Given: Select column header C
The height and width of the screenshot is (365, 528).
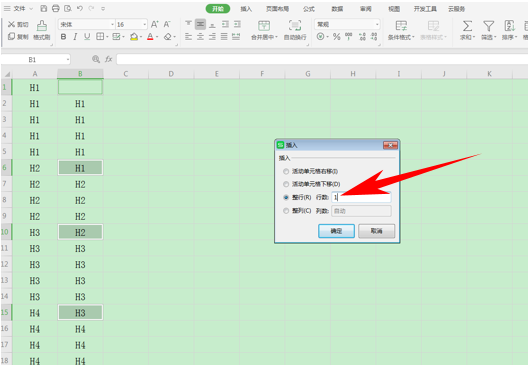Looking at the screenshot, I should [x=126, y=74].
